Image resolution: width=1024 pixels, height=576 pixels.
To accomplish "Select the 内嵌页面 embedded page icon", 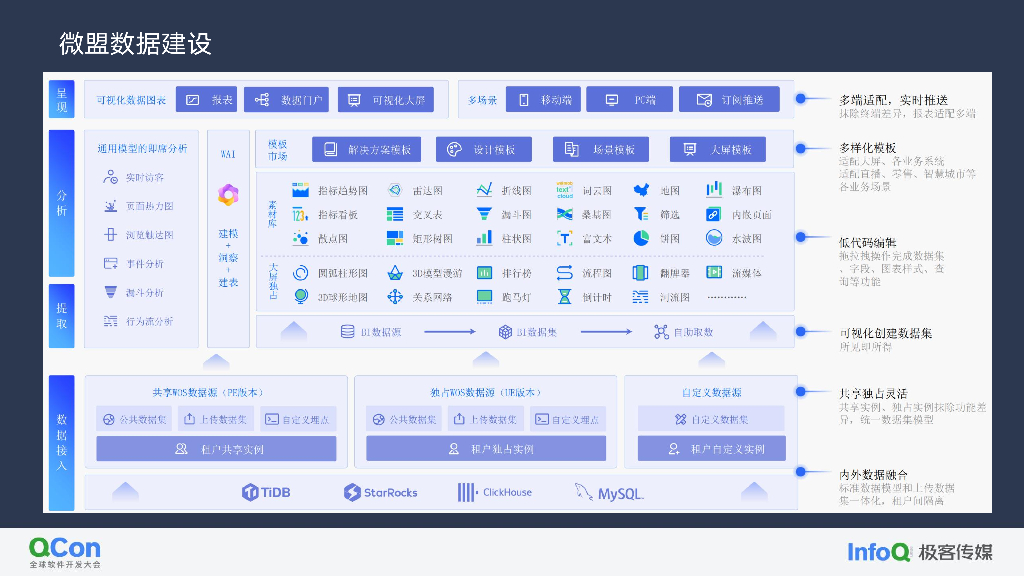I will tap(713, 214).
